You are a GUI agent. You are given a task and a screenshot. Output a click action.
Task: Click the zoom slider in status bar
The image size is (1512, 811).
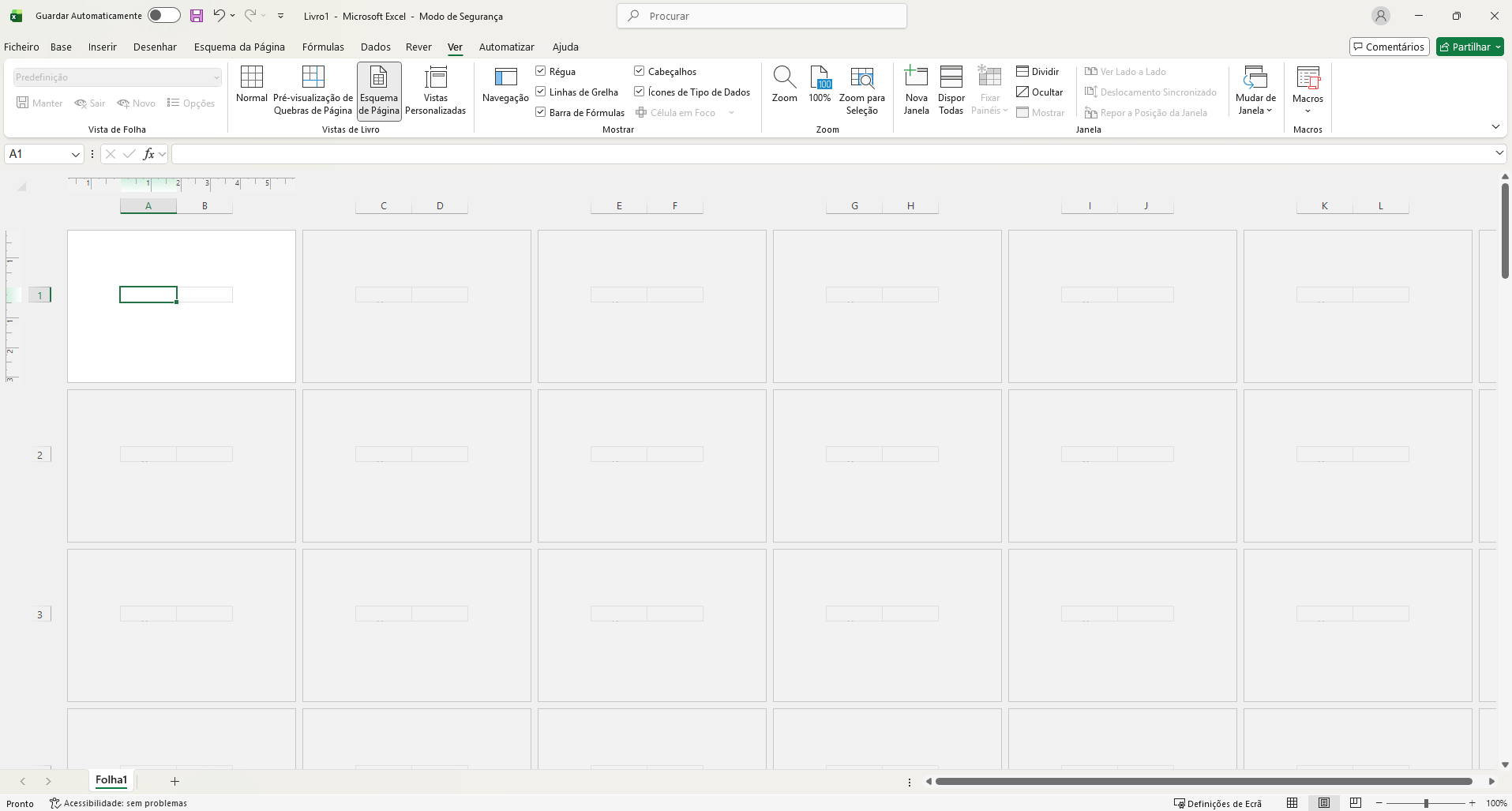coord(1426,803)
